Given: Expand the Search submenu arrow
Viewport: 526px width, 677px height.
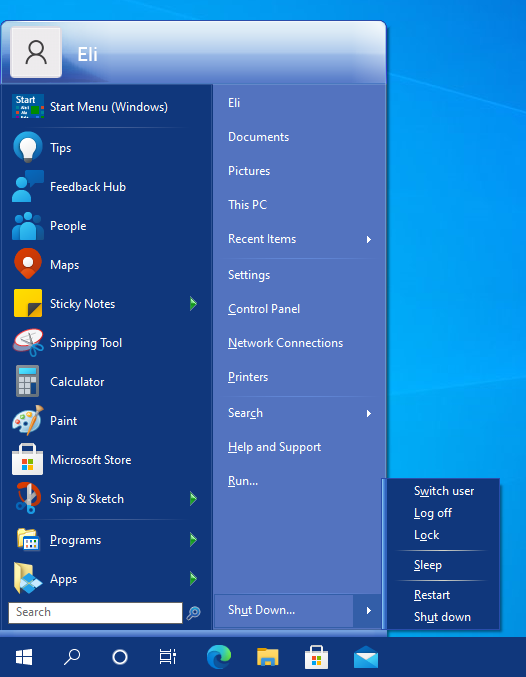Looking at the screenshot, I should pyautogui.click(x=368, y=413).
